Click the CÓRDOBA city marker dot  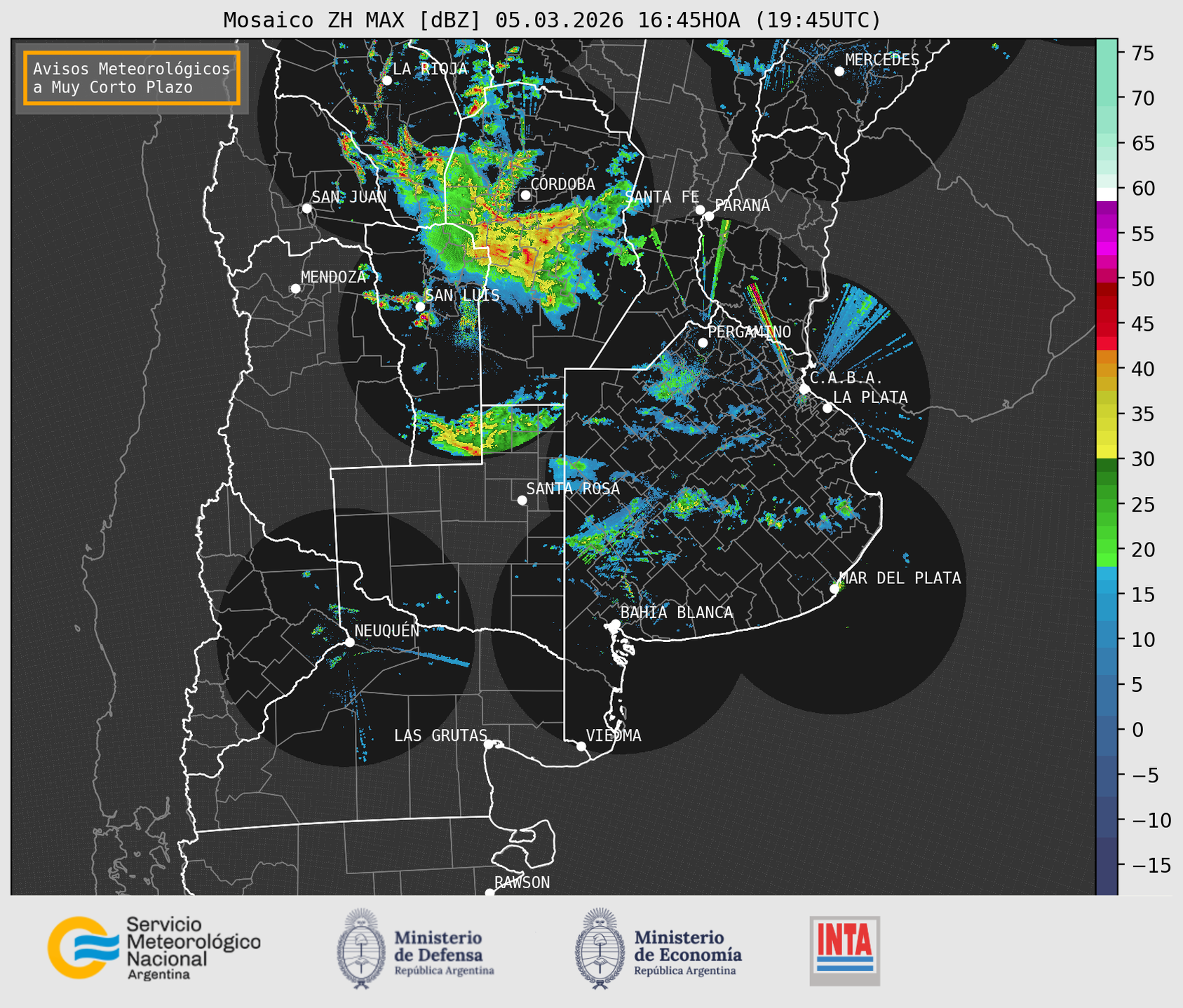(x=525, y=195)
